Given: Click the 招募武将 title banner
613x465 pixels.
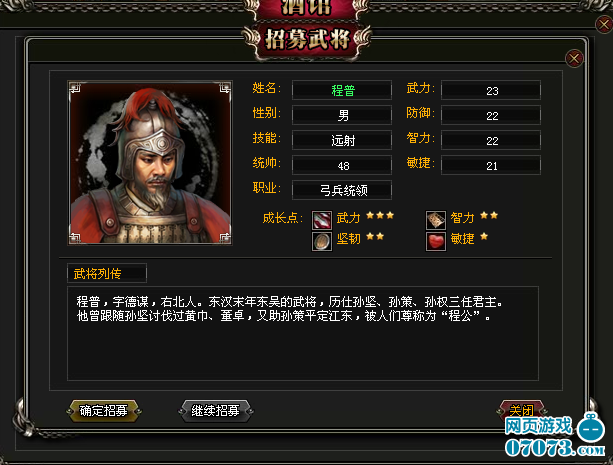Looking at the screenshot, I should tap(307, 40).
